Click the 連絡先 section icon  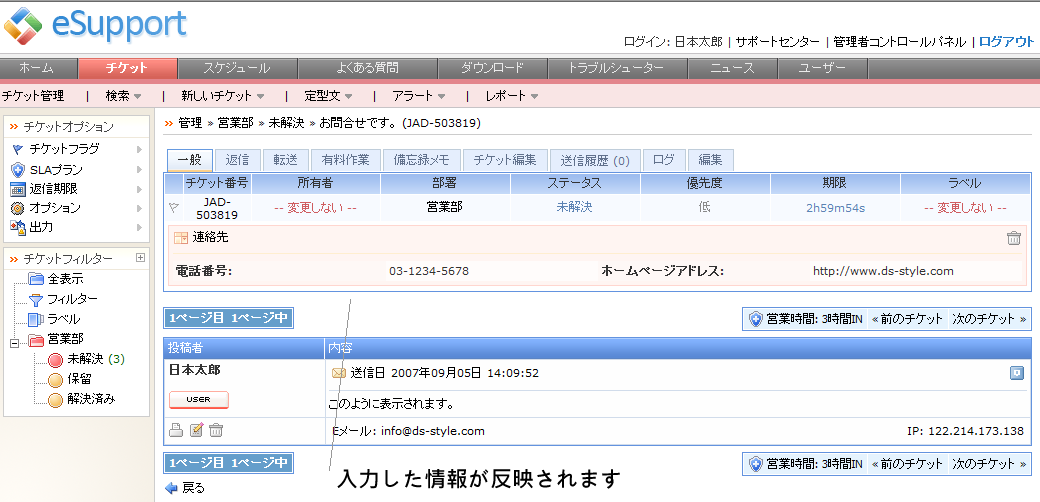click(x=180, y=238)
